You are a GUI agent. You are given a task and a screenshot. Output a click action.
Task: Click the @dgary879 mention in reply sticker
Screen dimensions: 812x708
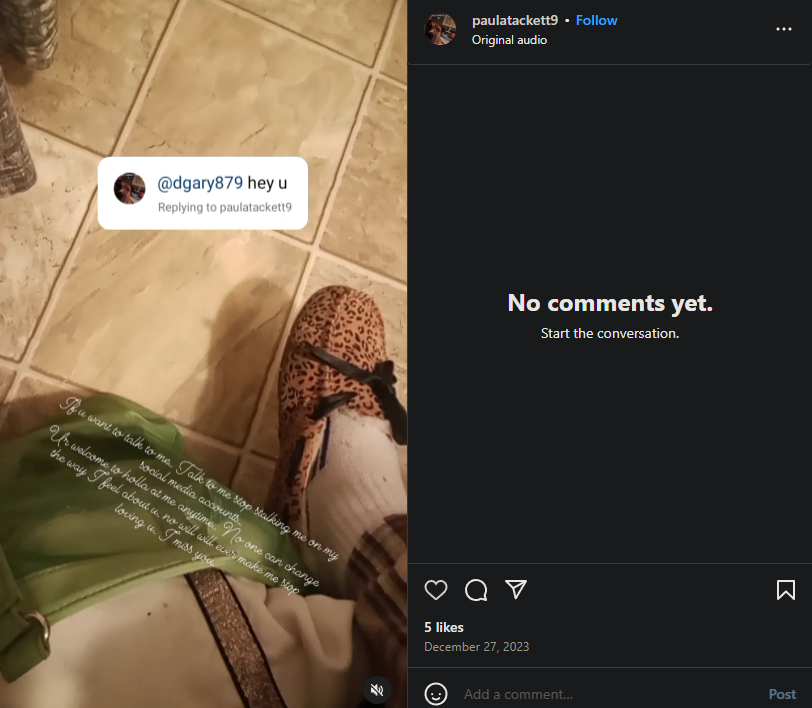(200, 183)
